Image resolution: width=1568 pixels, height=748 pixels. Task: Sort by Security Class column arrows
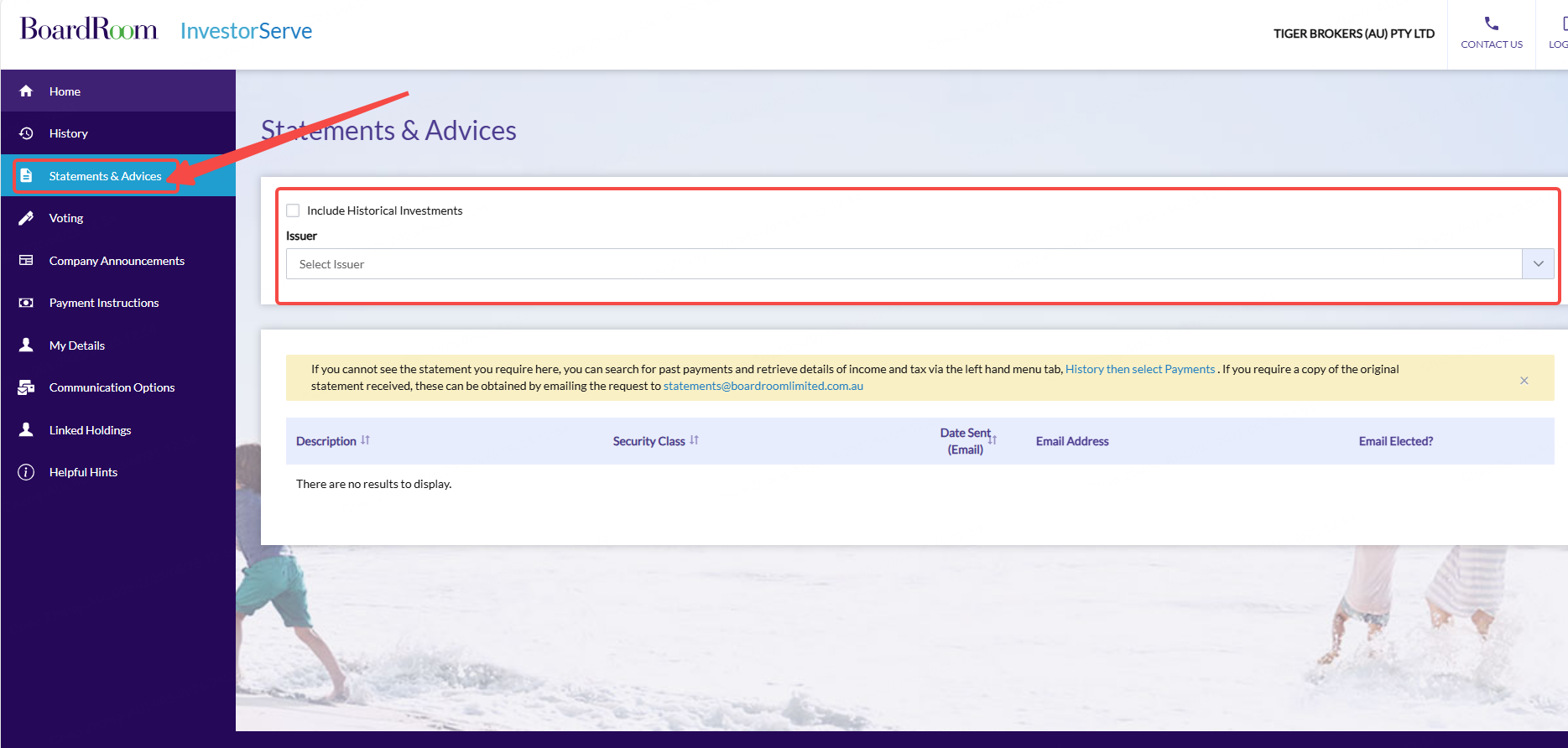point(694,440)
